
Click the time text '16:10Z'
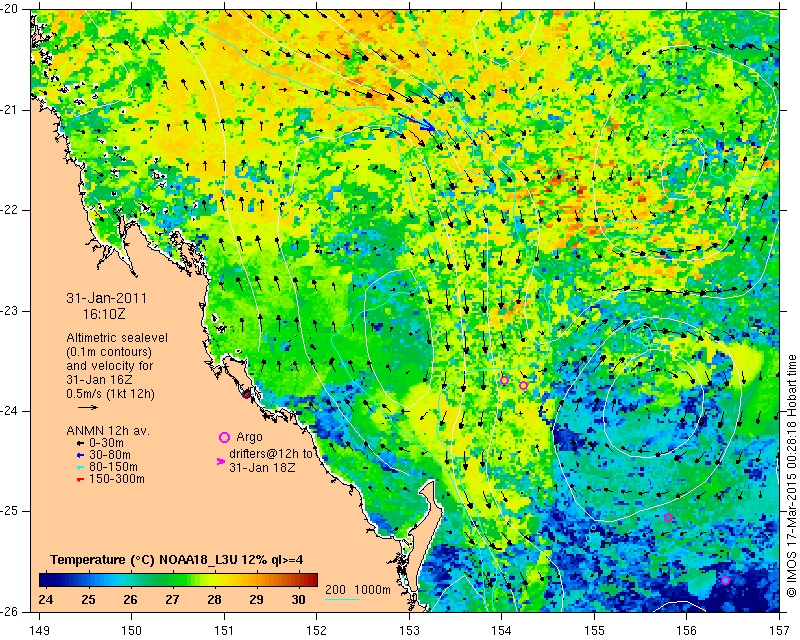point(104,314)
